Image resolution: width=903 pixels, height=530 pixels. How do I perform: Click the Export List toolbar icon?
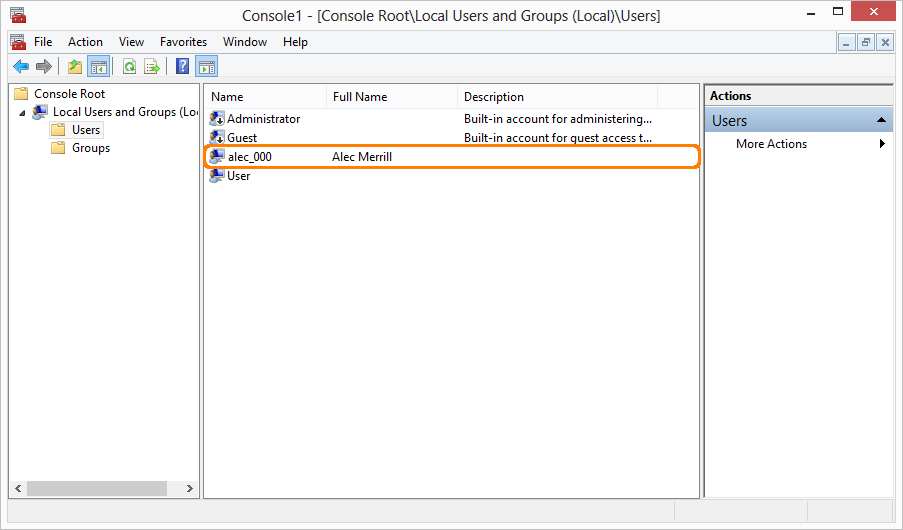152,67
